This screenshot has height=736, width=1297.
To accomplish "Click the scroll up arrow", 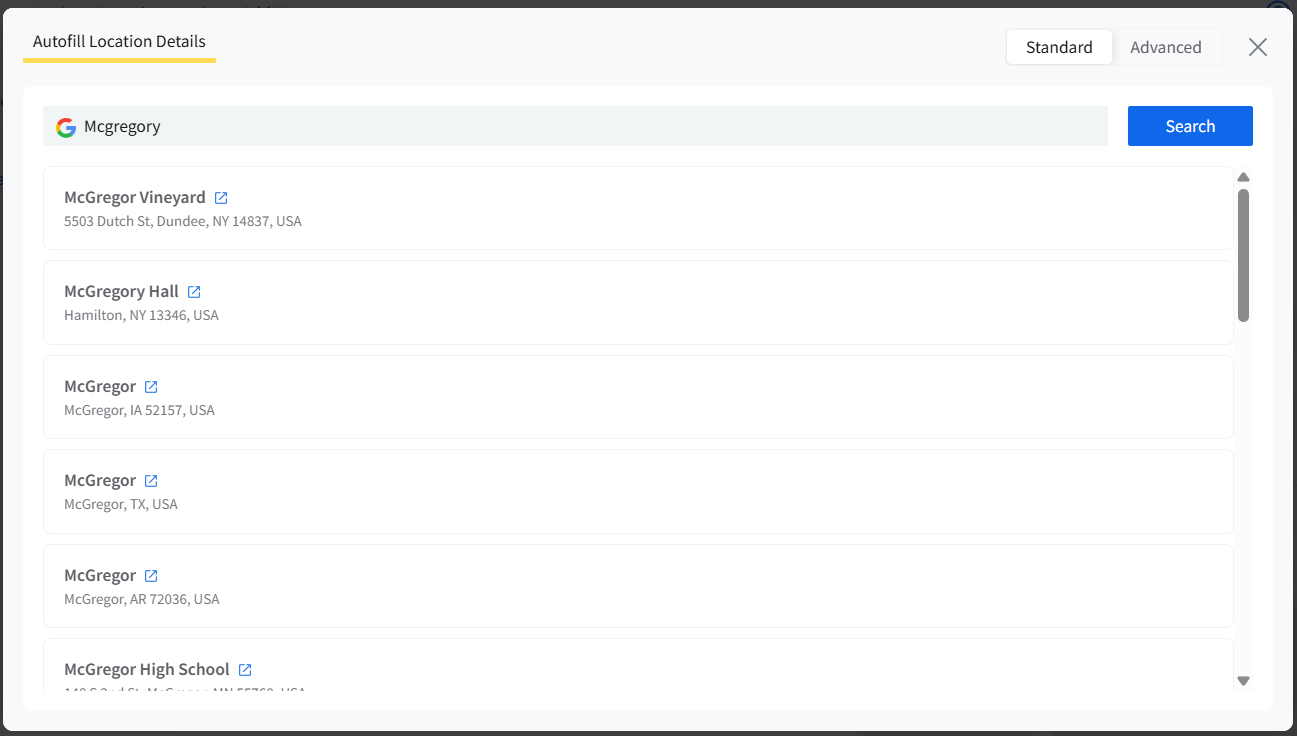I will pos(1244,177).
